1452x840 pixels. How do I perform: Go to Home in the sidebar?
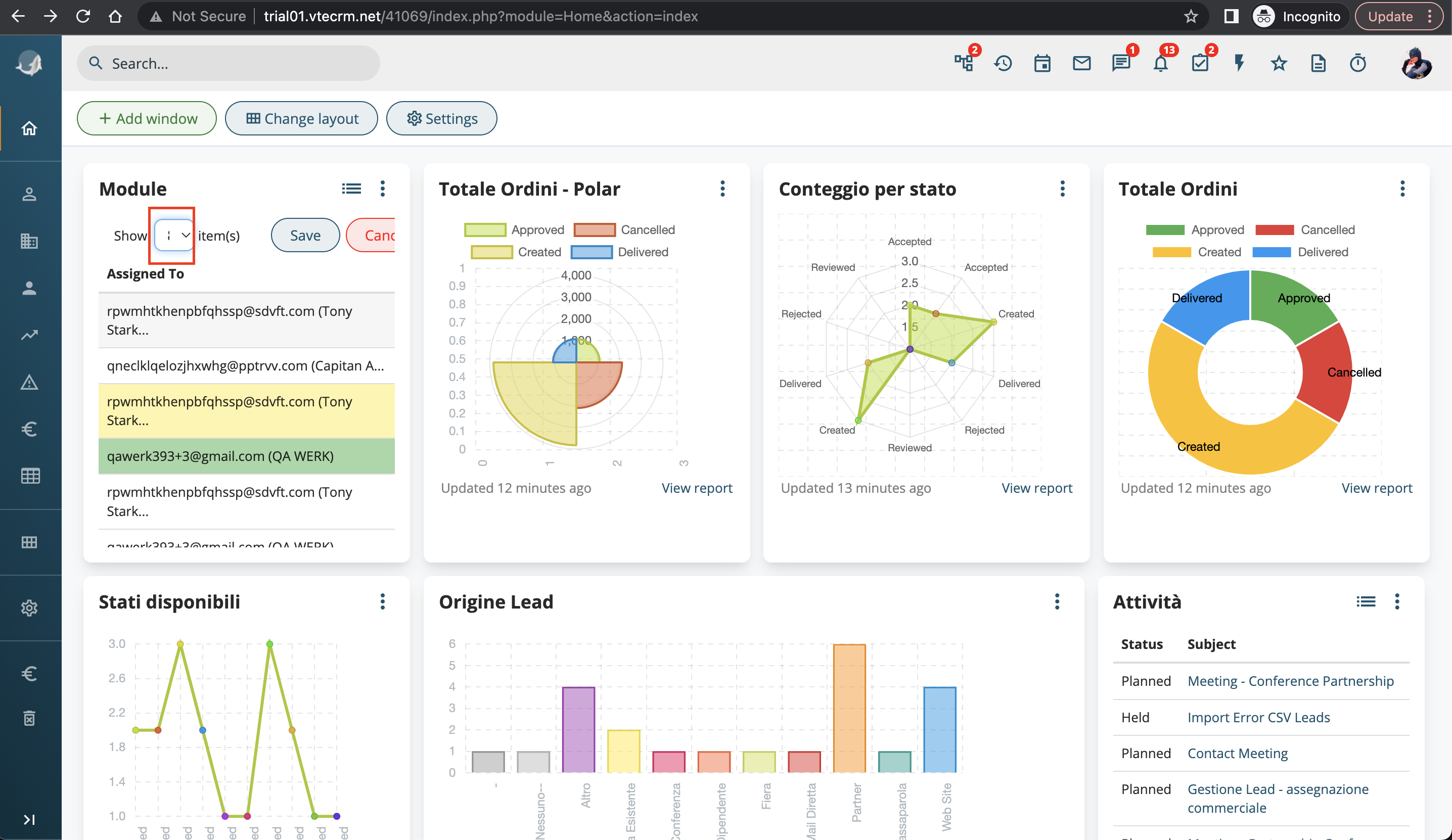click(29, 128)
